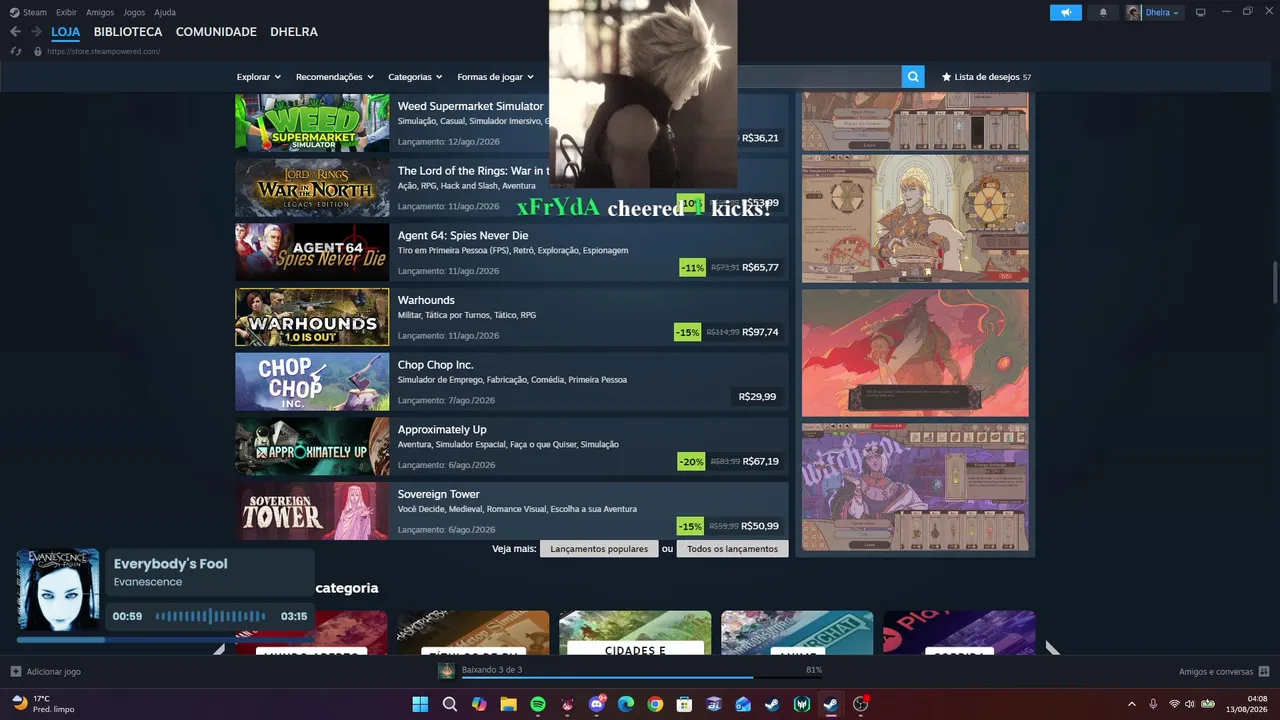Open the Exibir menu

point(66,13)
